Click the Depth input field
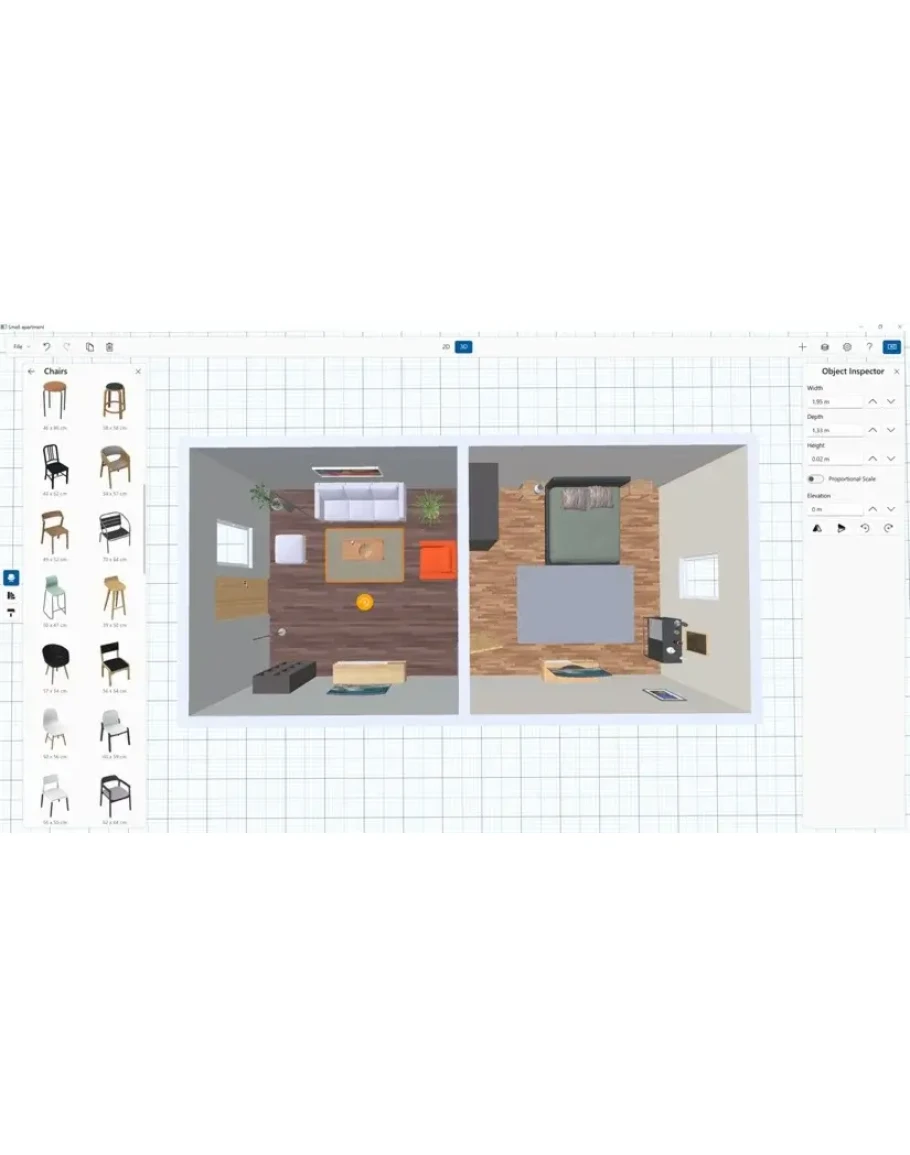Screen dimensions: 910x1155 834,430
